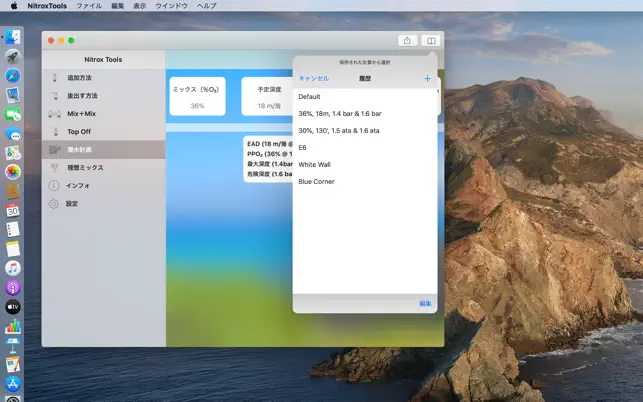This screenshot has height=402, width=643.
Task: Open the Mix+Mix sidebar item
Action: (x=103, y=114)
